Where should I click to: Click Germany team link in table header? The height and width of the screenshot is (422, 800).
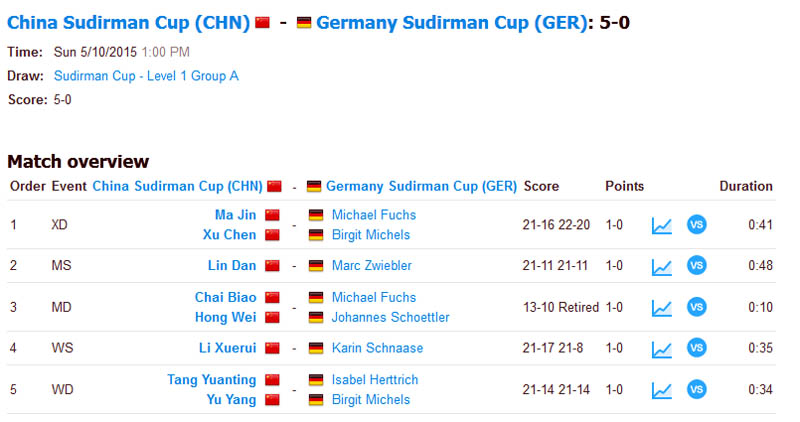click(421, 186)
